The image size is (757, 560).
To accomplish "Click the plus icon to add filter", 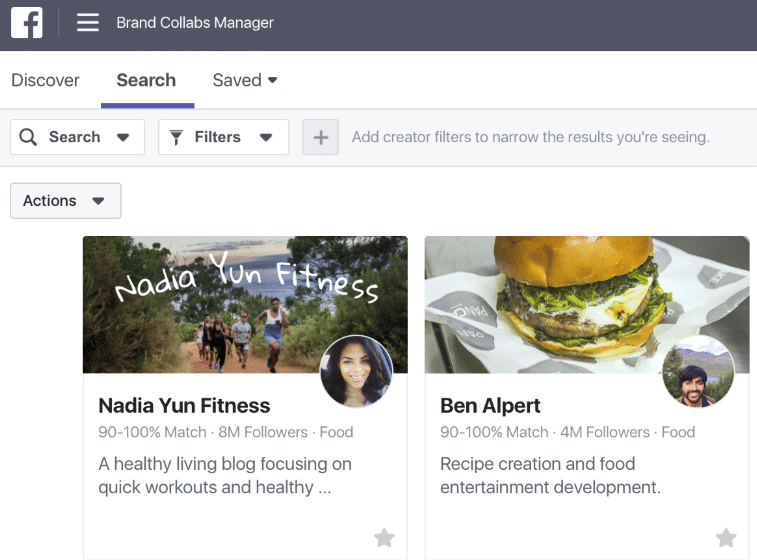I will tap(321, 137).
